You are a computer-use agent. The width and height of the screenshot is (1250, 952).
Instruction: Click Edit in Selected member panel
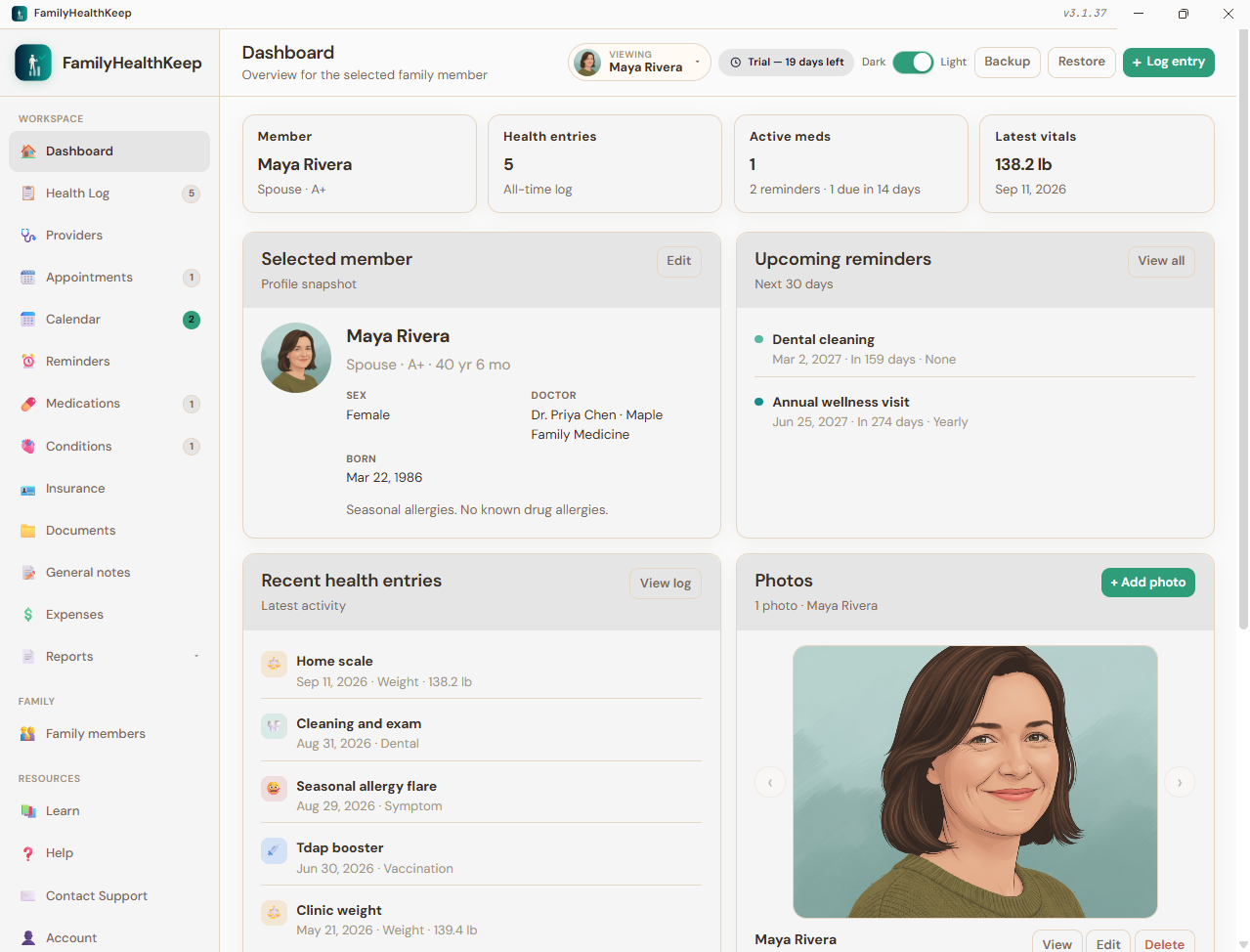[678, 261]
